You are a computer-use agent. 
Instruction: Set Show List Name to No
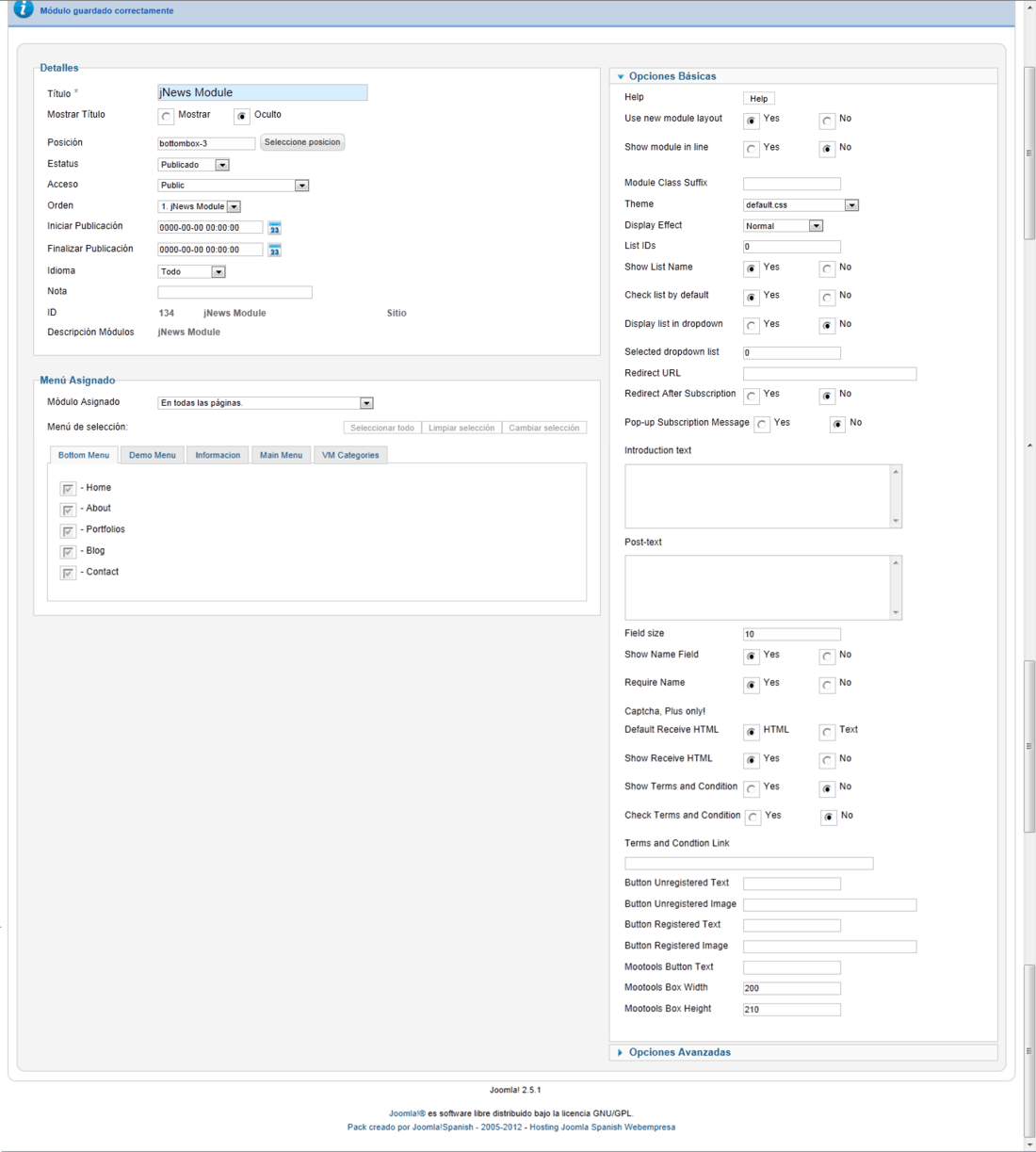[827, 269]
